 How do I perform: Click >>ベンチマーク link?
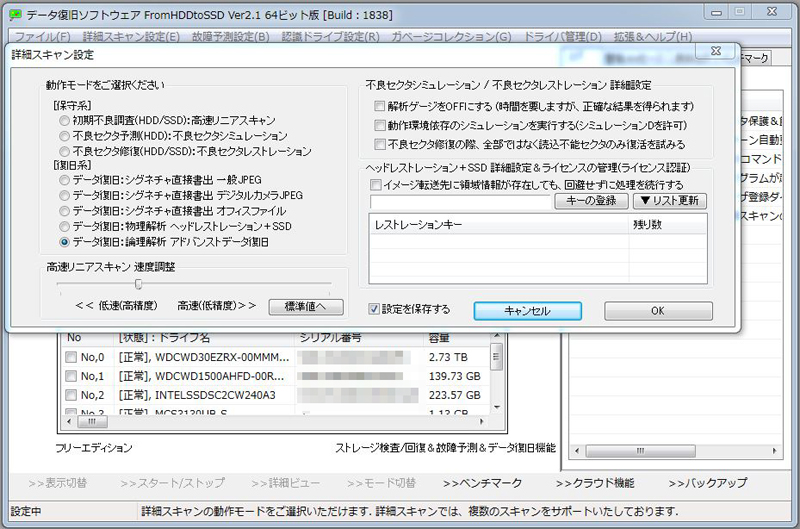(483, 483)
